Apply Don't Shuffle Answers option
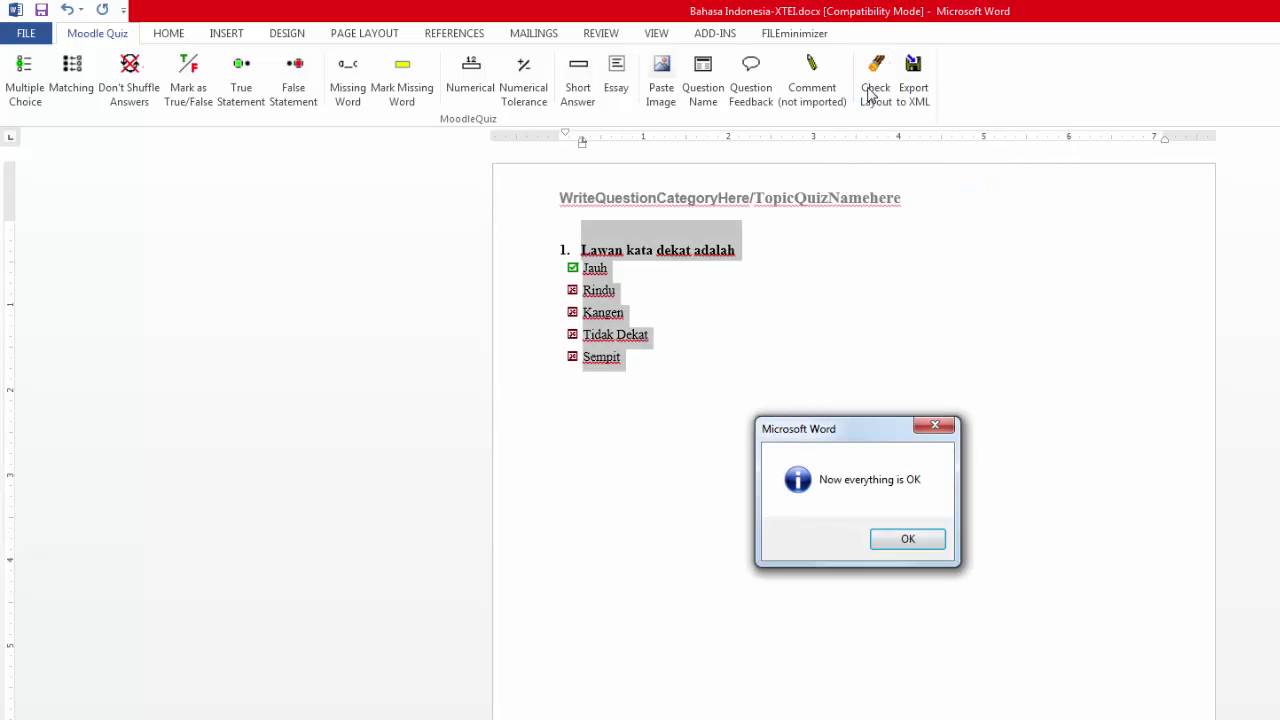This screenshot has width=1280, height=720. [129, 80]
